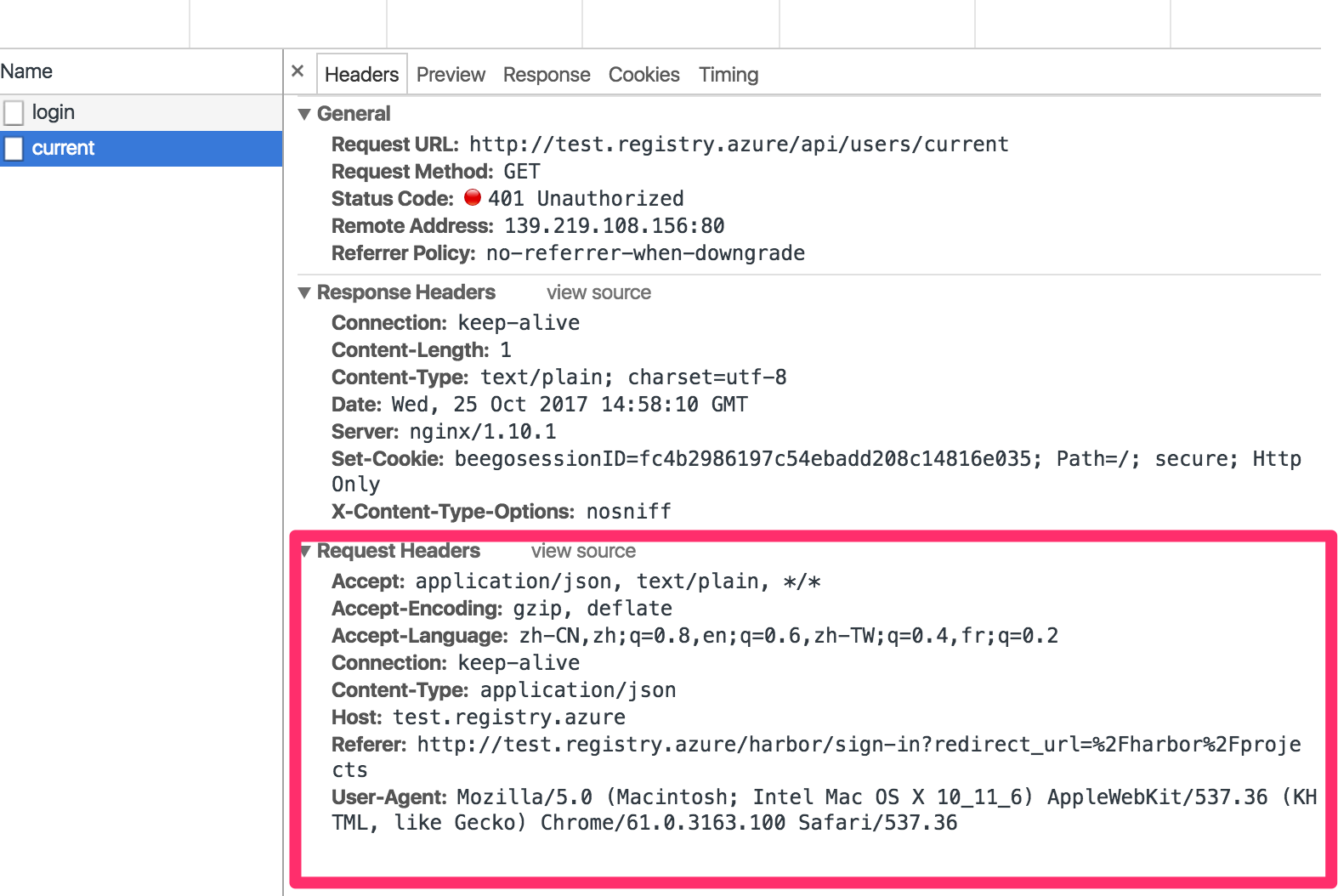Open the Timing tab
This screenshot has height=896, width=1338.
tap(728, 75)
